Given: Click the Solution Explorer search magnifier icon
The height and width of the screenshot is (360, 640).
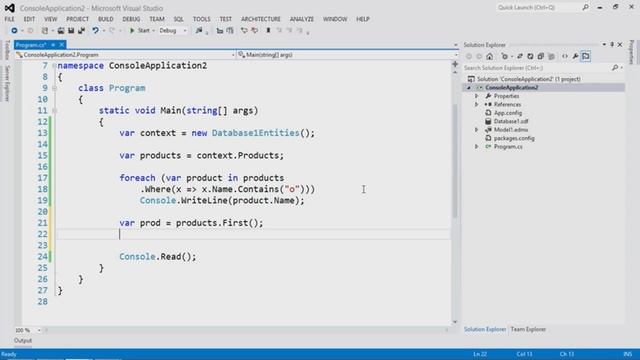Looking at the screenshot, I should pos(615,68).
